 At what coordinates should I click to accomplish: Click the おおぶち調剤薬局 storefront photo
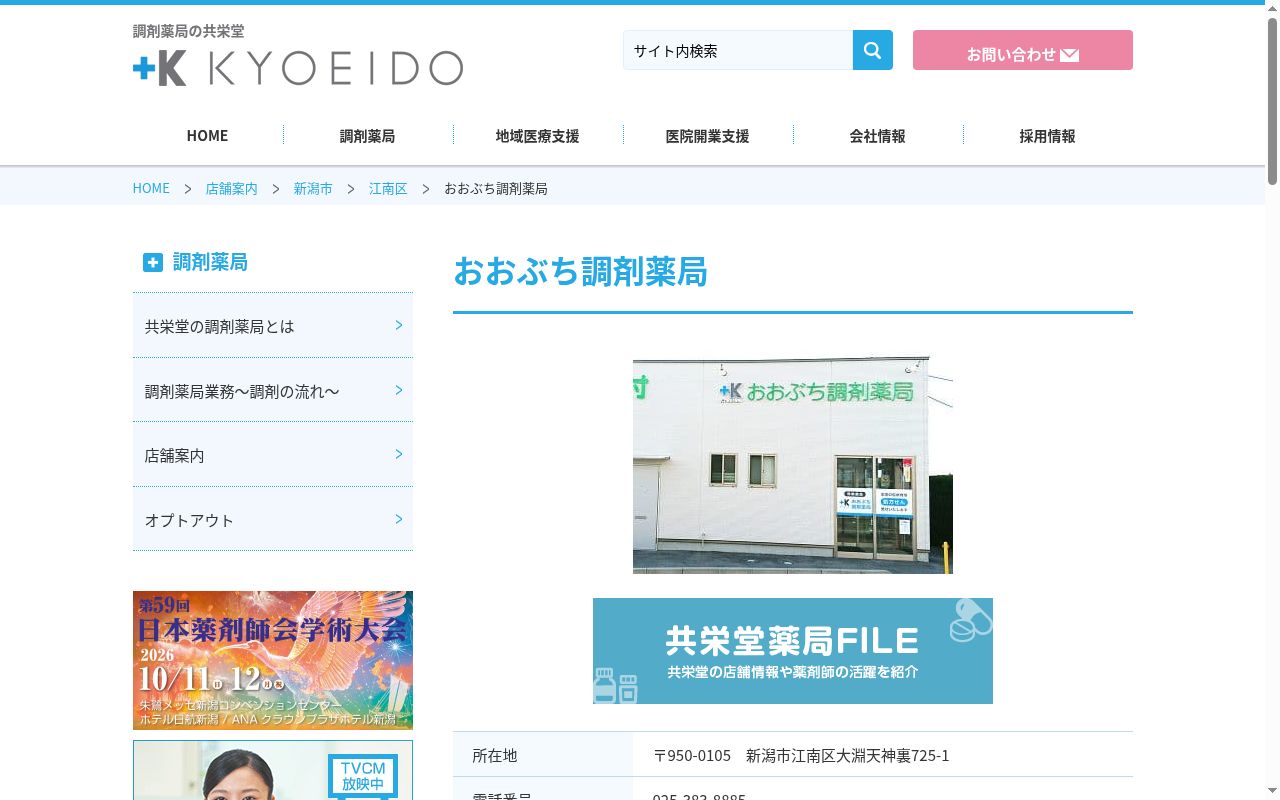[793, 465]
